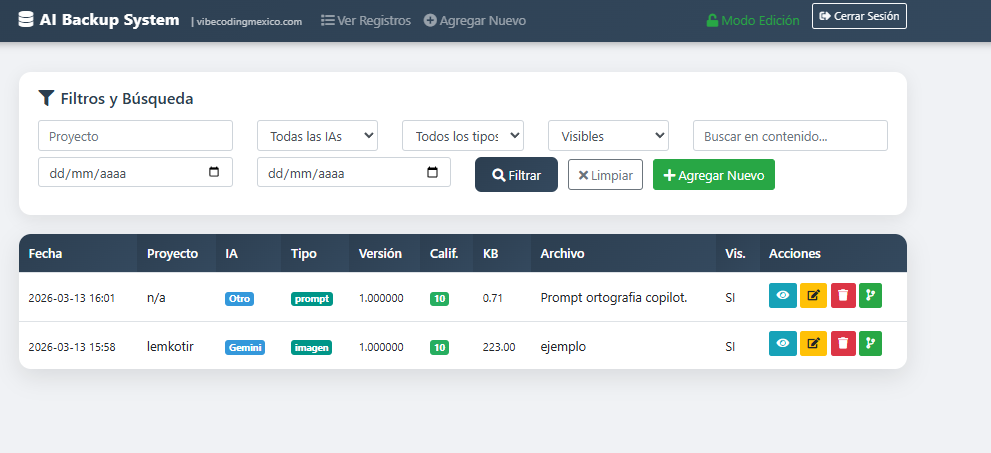Delete the Prompt ortografia copilot record
This screenshot has width=991, height=453.
(842, 296)
